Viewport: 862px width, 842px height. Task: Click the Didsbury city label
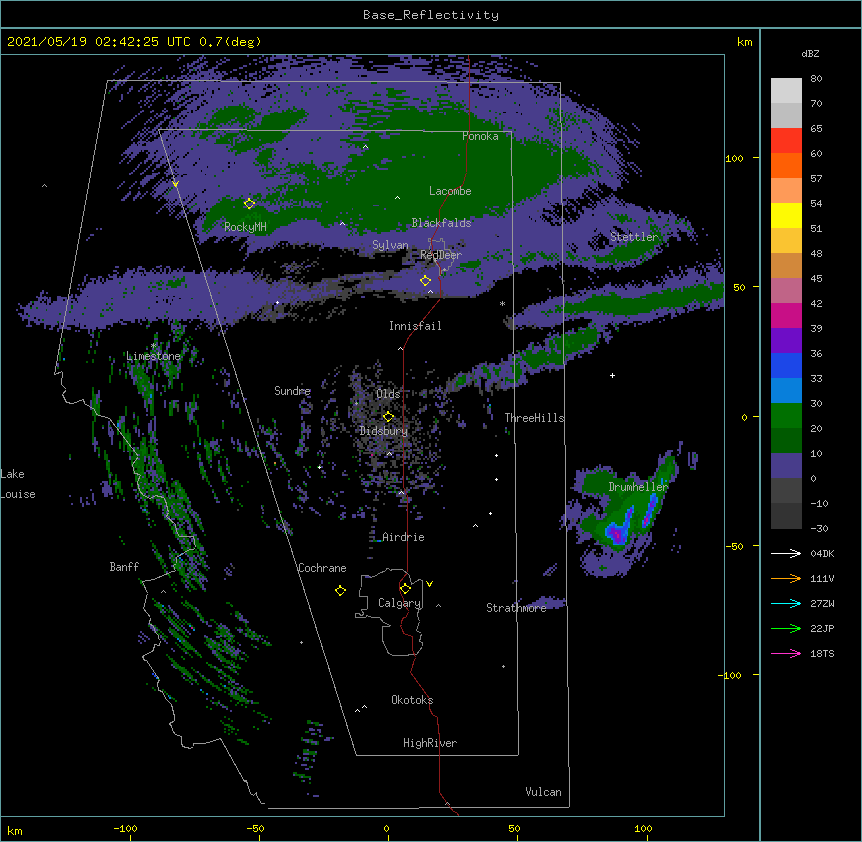point(384,431)
